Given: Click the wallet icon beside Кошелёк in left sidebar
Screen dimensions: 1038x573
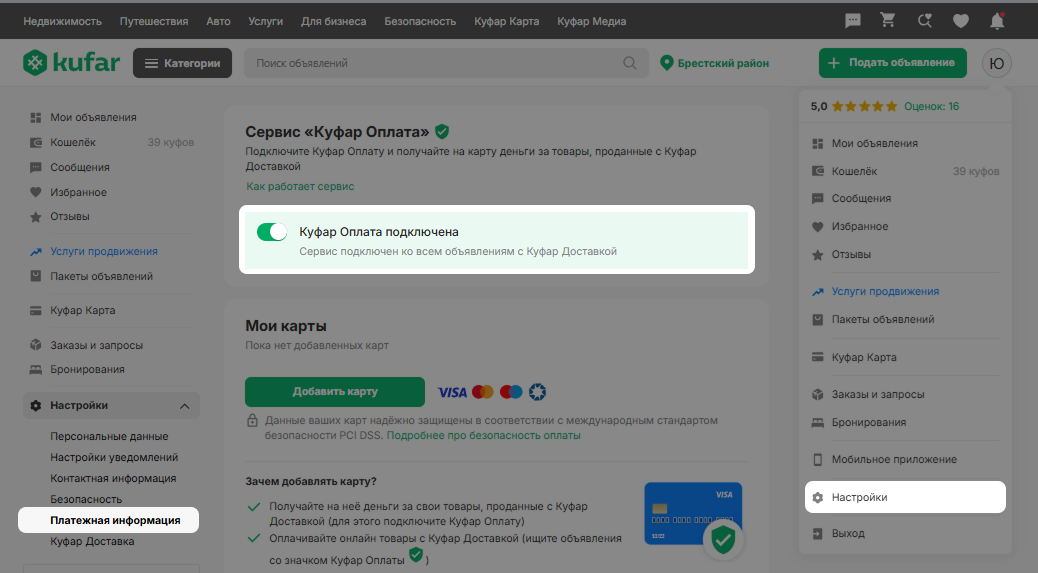Looking at the screenshot, I should point(36,142).
